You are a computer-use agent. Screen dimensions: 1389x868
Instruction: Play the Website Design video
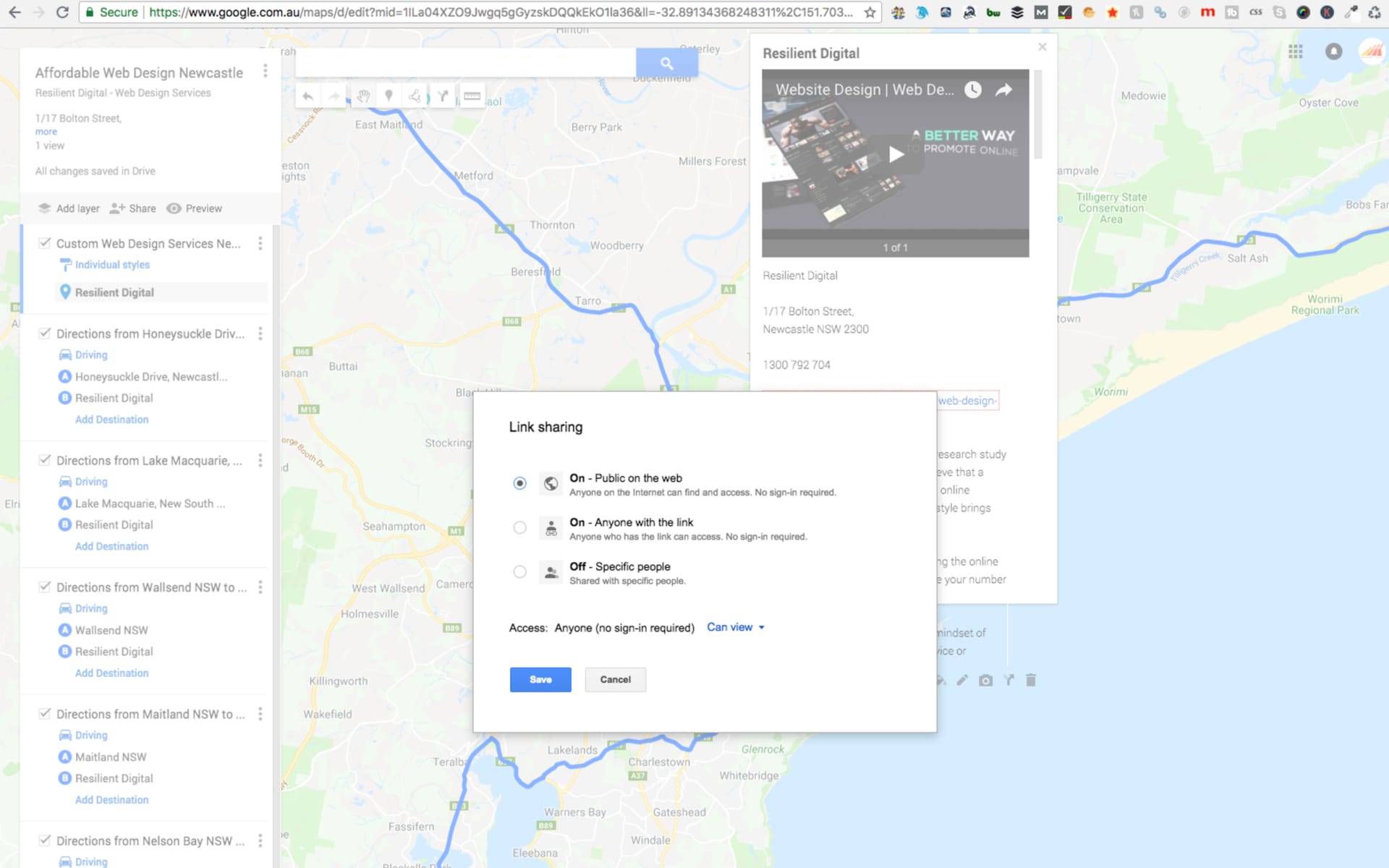click(x=896, y=154)
